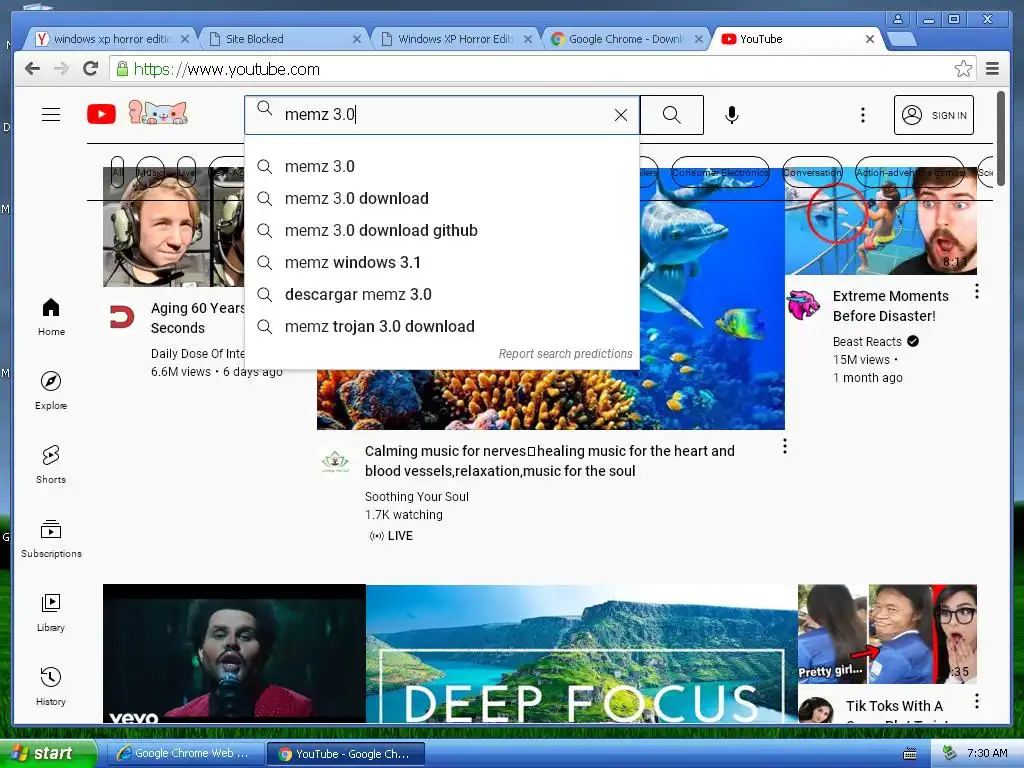Open History in sidebar
Image resolution: width=1024 pixels, height=768 pixels.
[51, 686]
